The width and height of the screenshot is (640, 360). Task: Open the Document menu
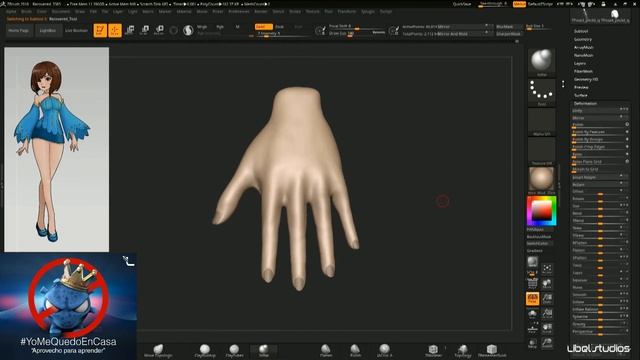point(61,11)
